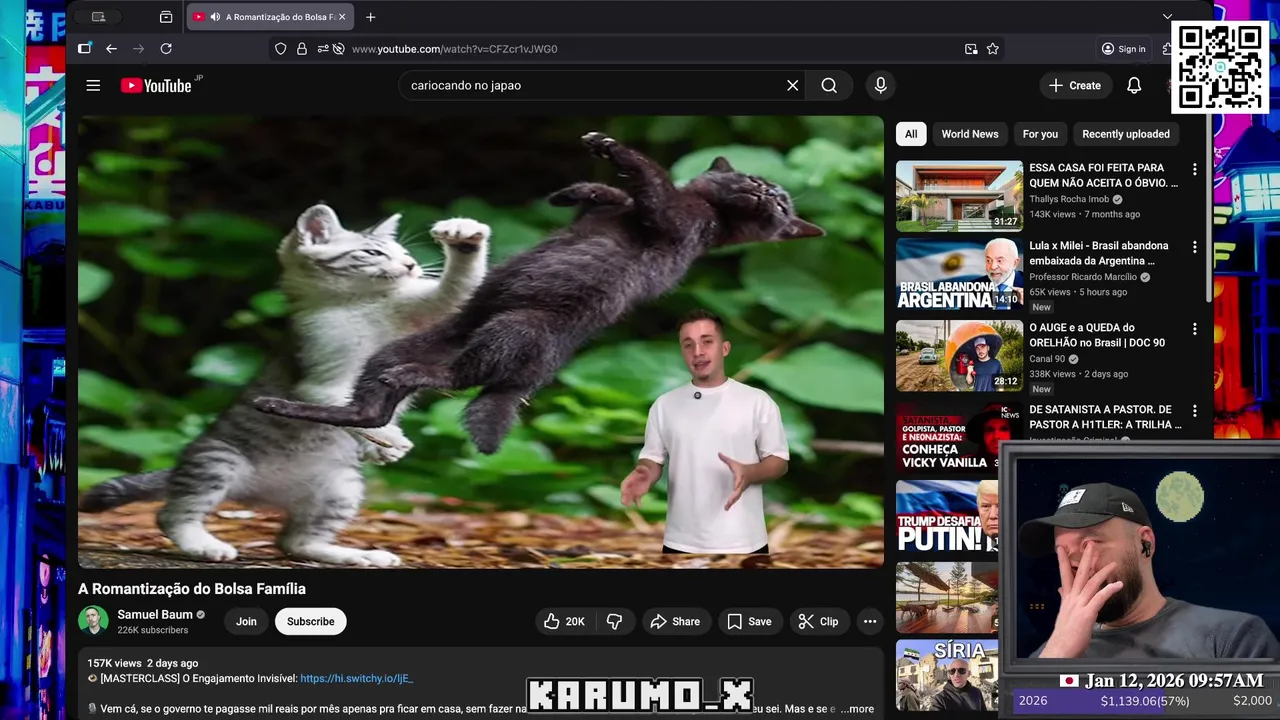Like the video (20K thumbs up)

tap(564, 621)
